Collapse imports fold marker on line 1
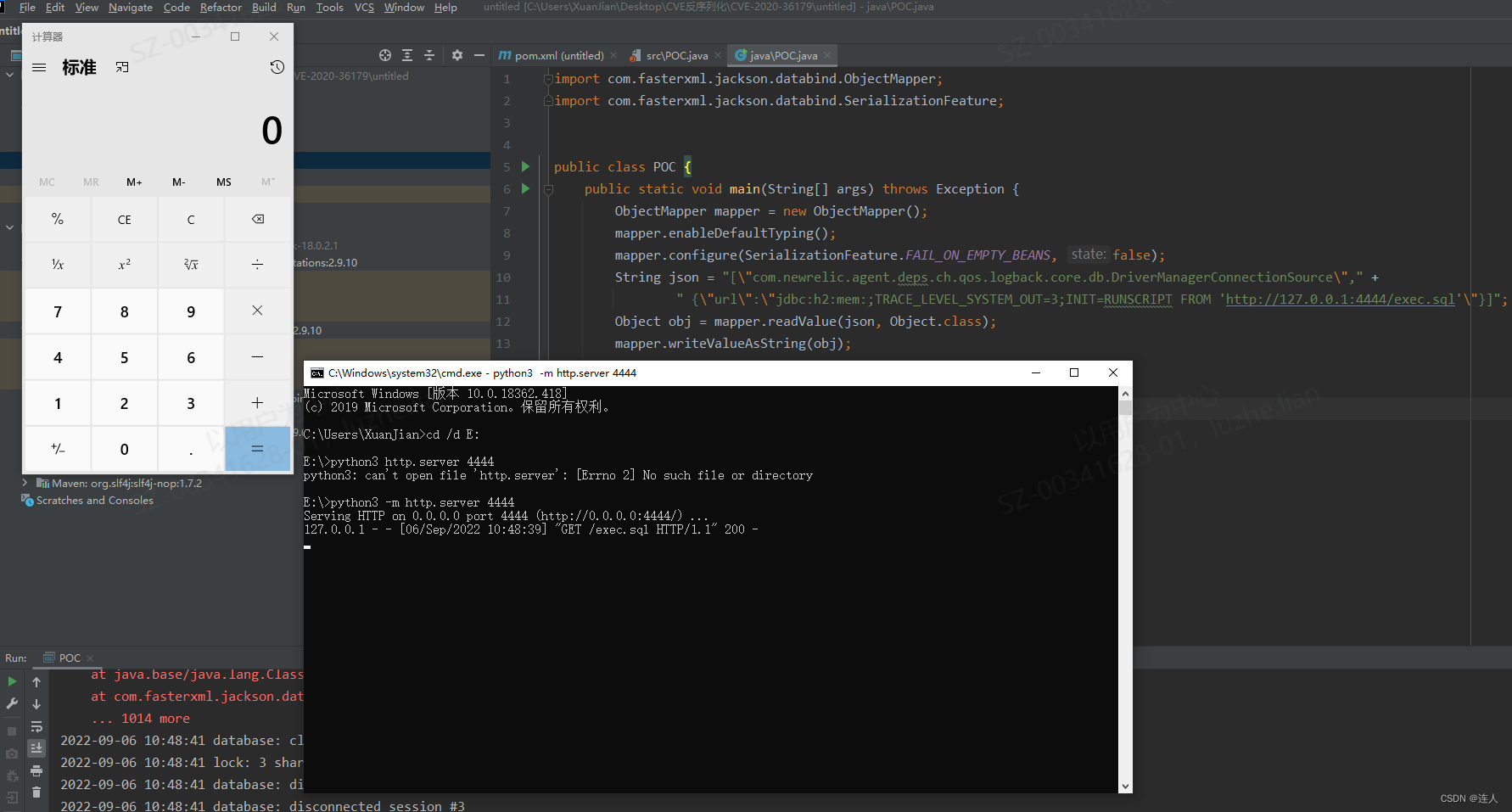1512x812 pixels. click(x=548, y=79)
